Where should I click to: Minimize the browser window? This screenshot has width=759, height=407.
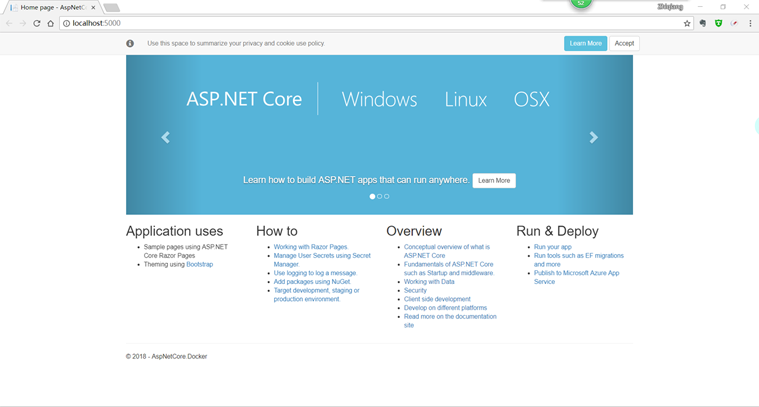(x=700, y=7)
